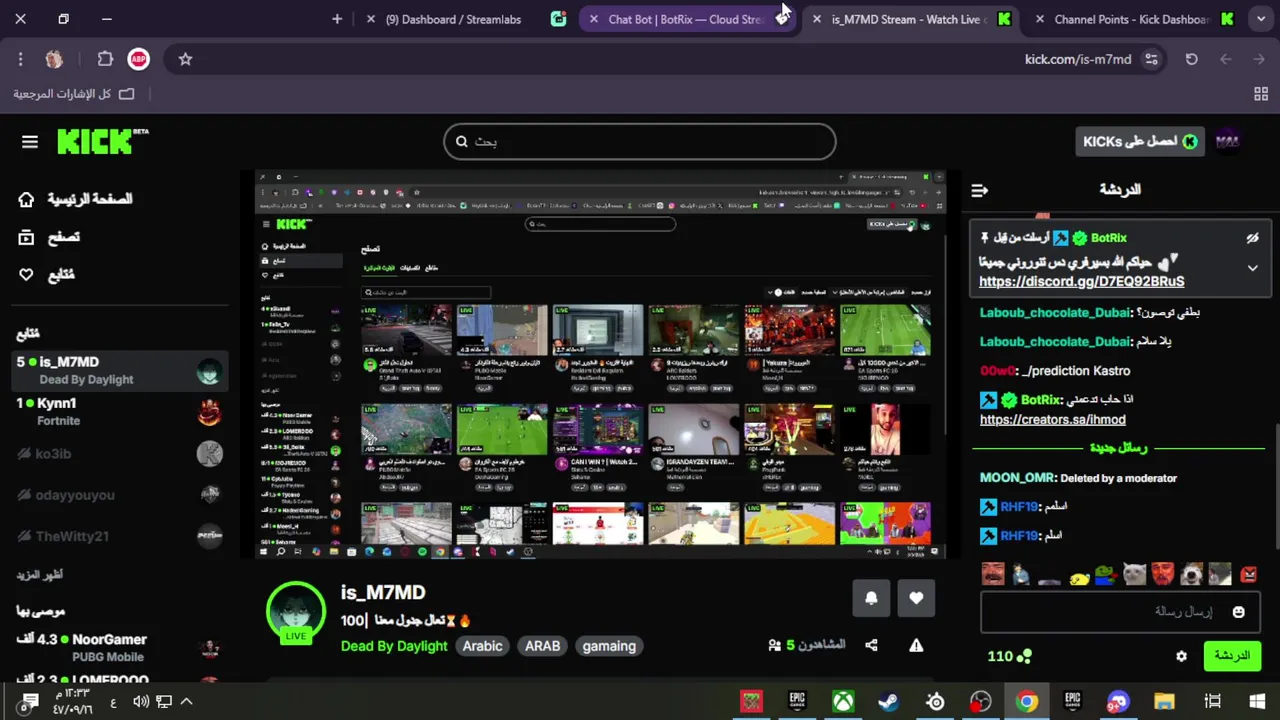Open Kynn1 channel in following list
The image size is (1280, 720).
120,411
